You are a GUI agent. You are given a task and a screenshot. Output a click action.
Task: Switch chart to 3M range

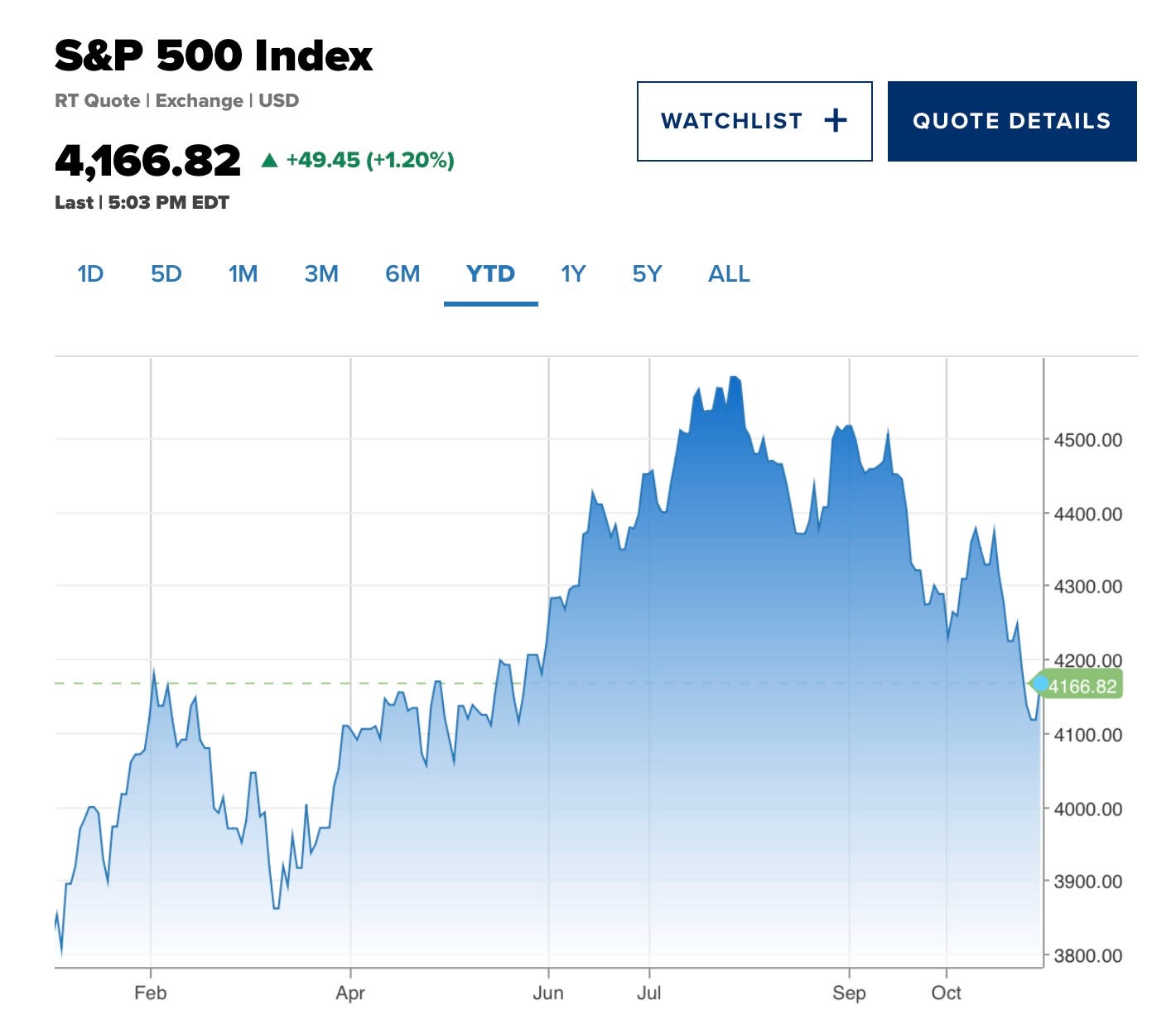pos(321,274)
